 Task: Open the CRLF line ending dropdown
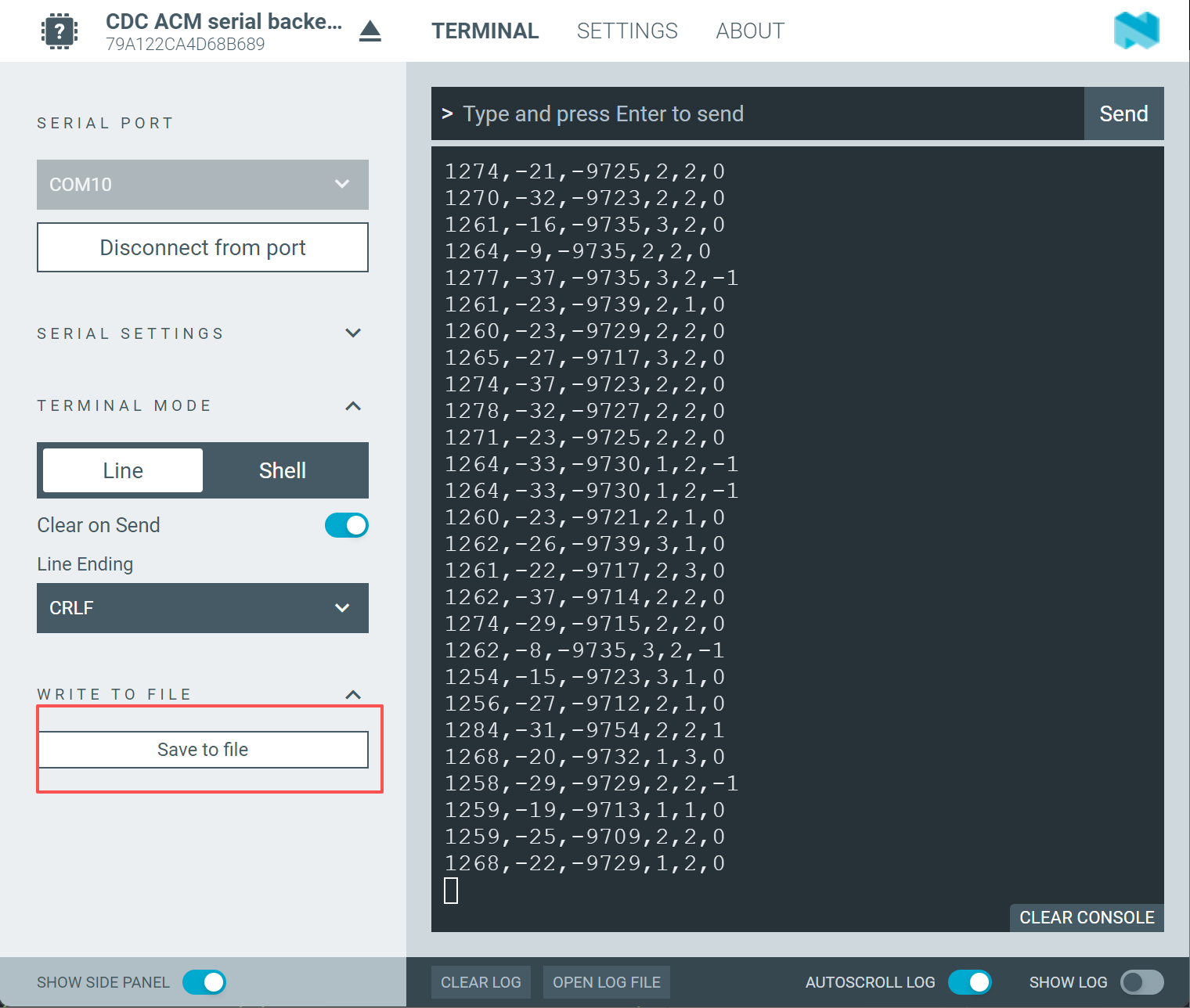point(203,608)
